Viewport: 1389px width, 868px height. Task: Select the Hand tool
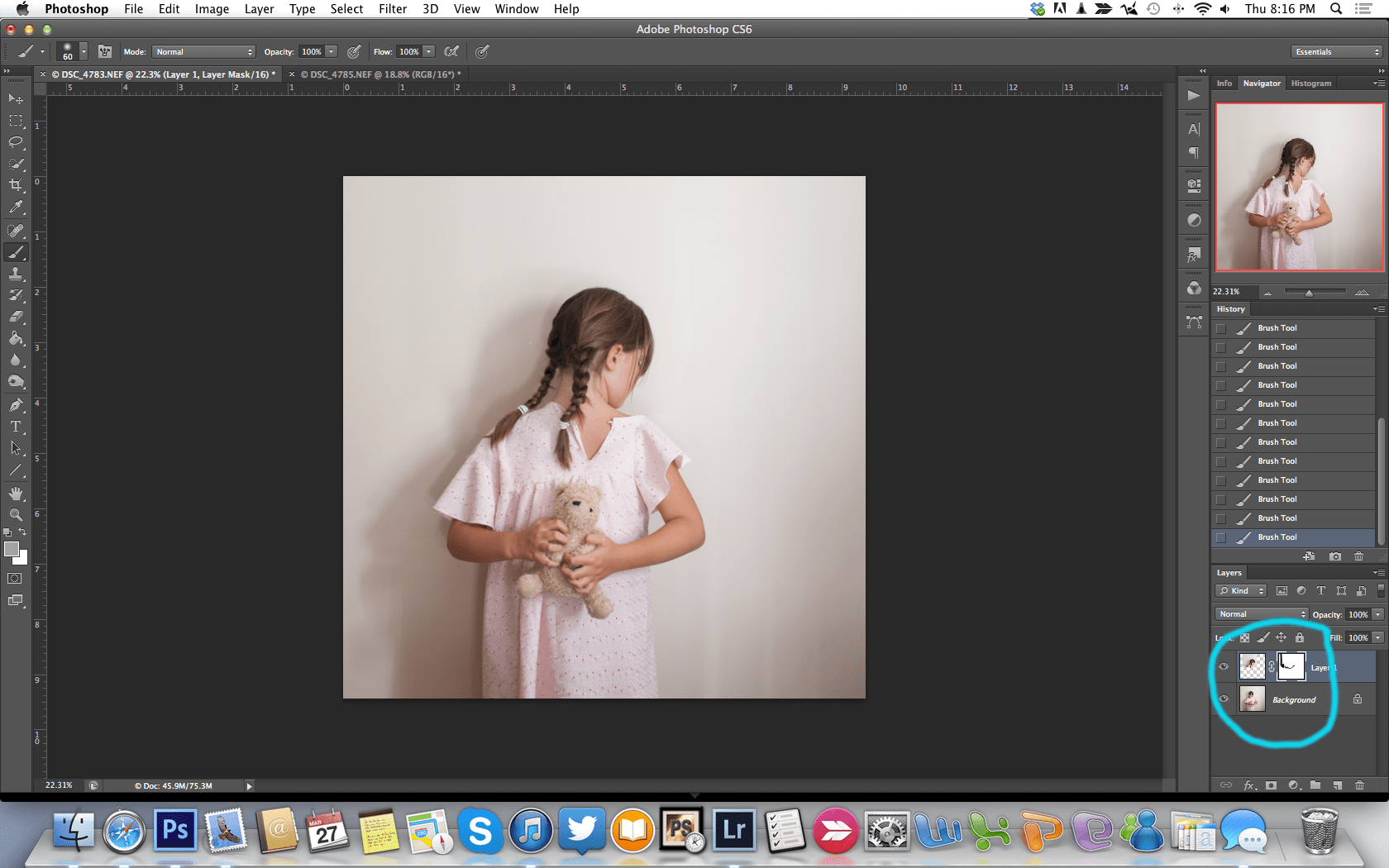click(16, 494)
